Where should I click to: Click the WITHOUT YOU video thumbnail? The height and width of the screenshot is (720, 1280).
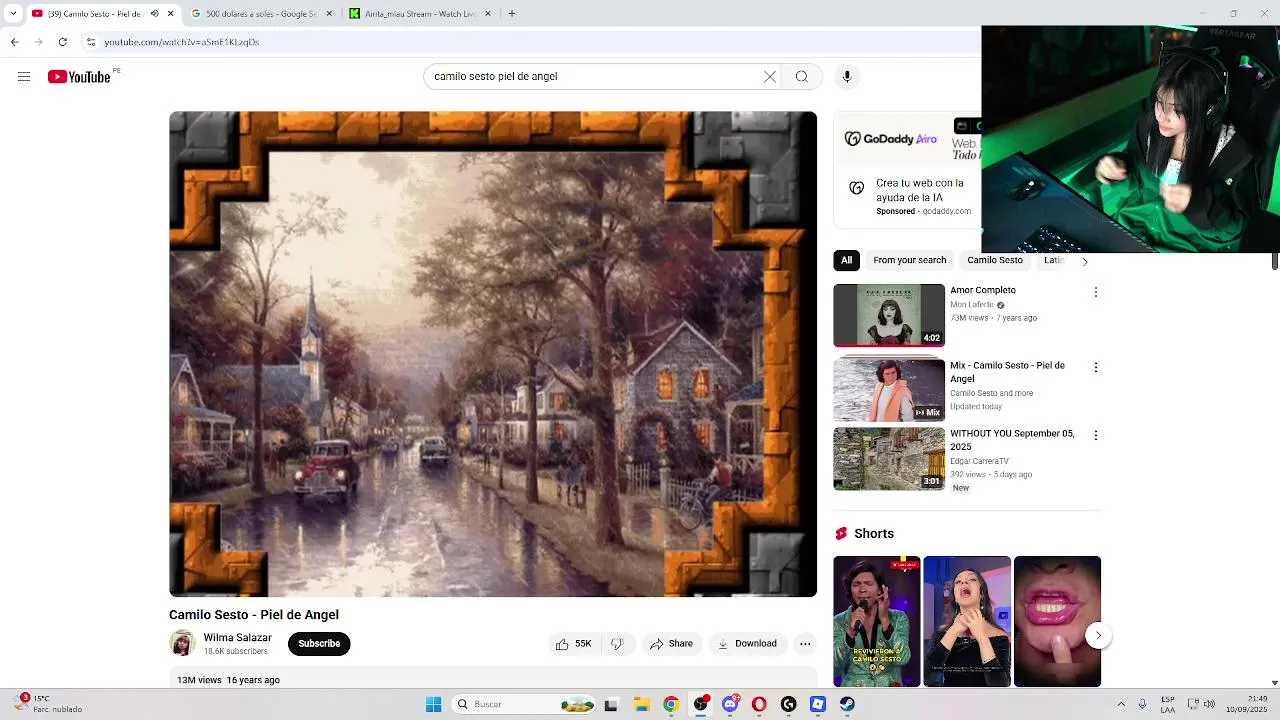pos(889,459)
